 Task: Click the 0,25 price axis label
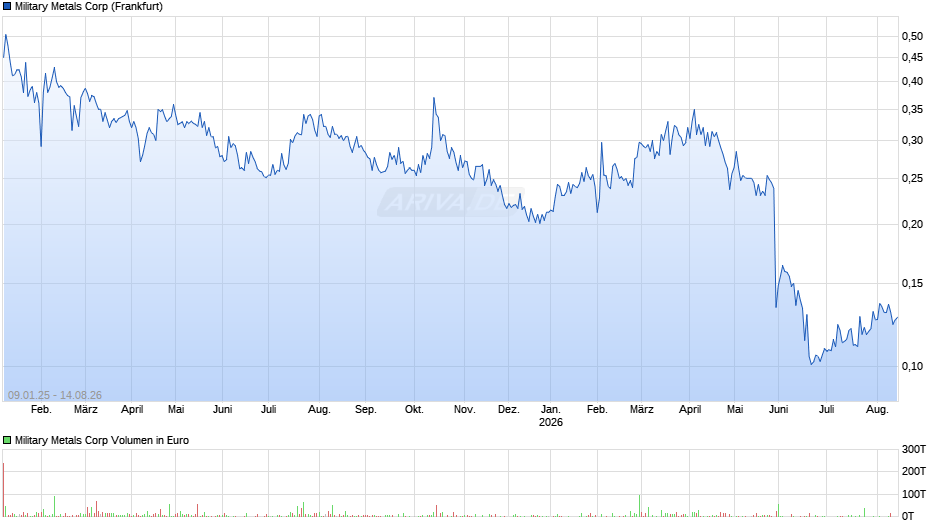coord(912,179)
